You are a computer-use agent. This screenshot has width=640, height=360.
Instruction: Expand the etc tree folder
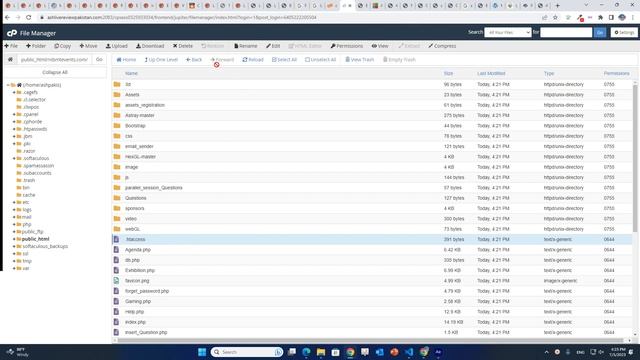[x=14, y=202]
